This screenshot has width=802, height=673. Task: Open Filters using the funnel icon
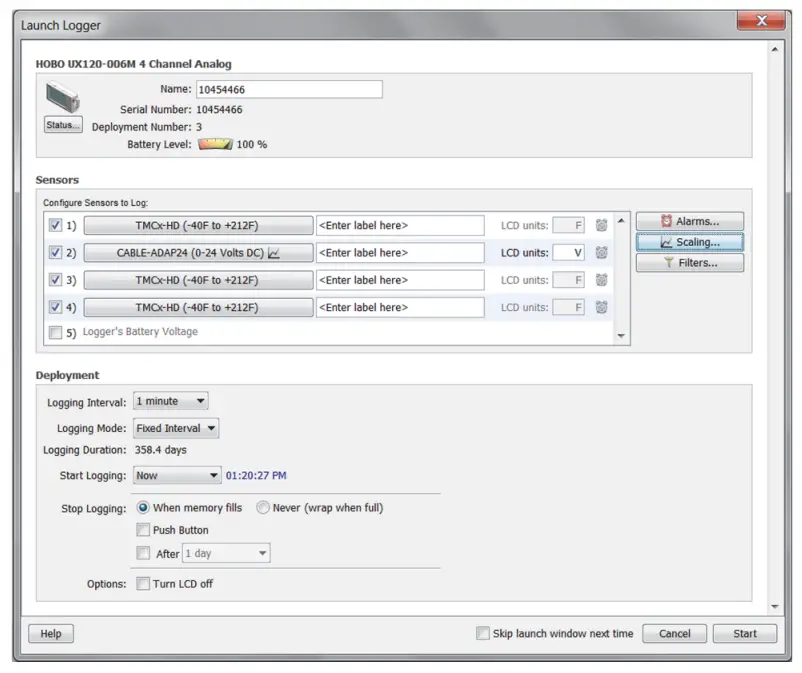tap(667, 262)
